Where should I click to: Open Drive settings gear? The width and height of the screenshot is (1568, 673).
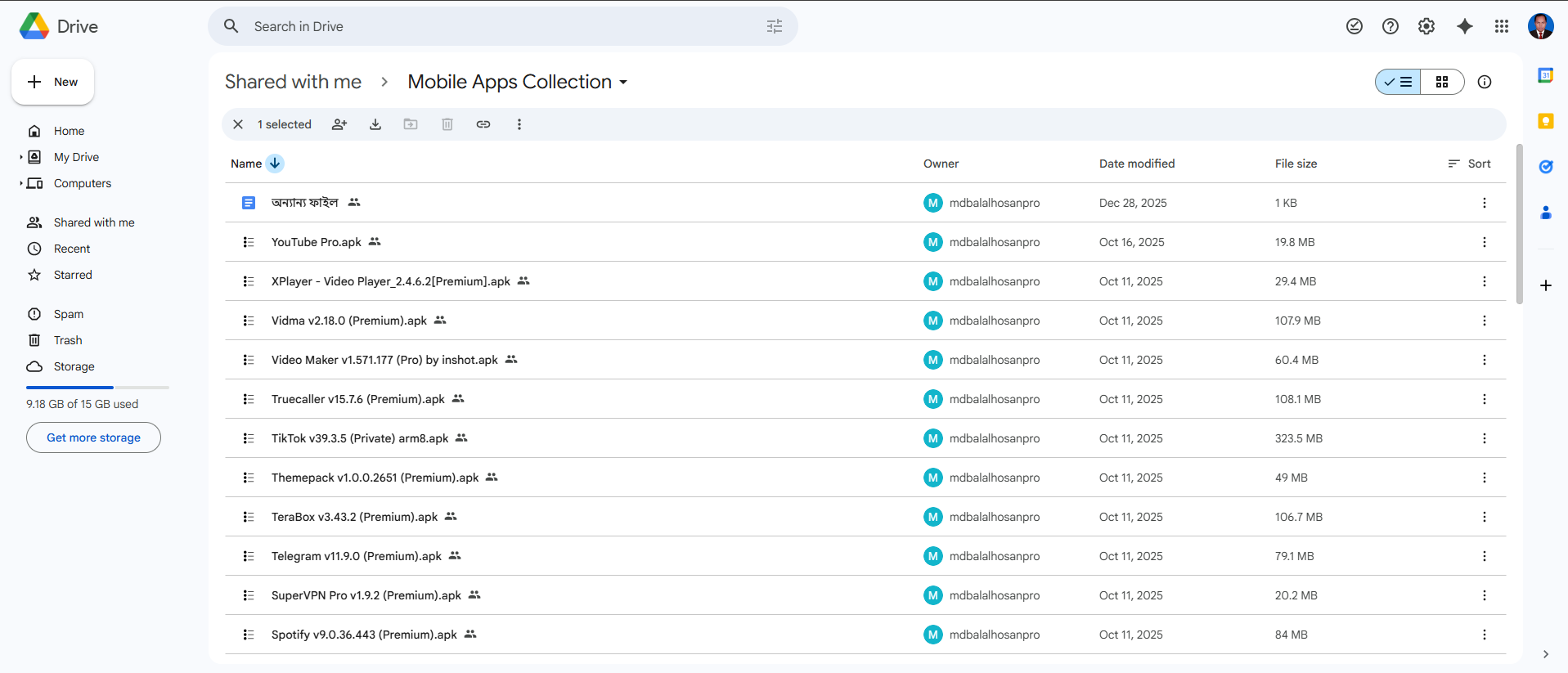(x=1426, y=26)
